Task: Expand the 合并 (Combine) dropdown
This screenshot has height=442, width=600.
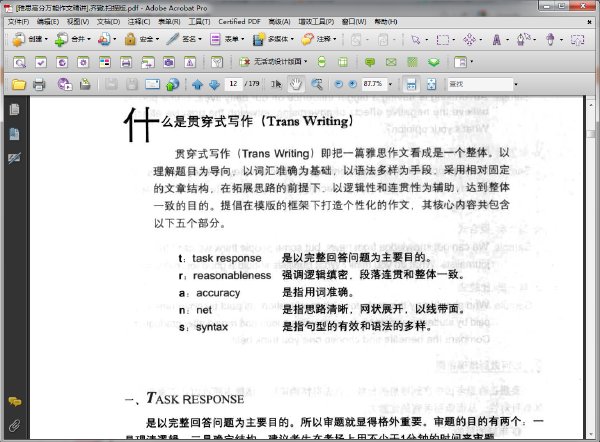Action: (89, 39)
